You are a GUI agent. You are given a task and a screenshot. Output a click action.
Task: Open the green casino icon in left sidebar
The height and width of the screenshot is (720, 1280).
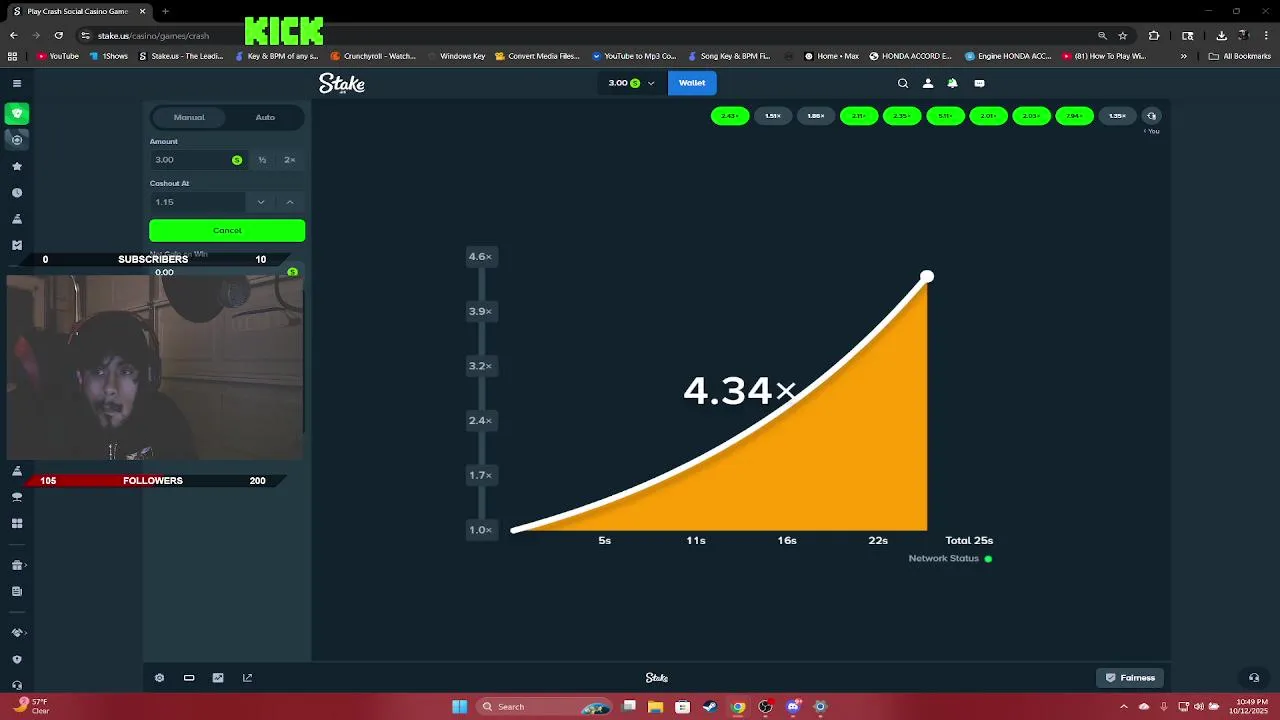tap(16, 113)
